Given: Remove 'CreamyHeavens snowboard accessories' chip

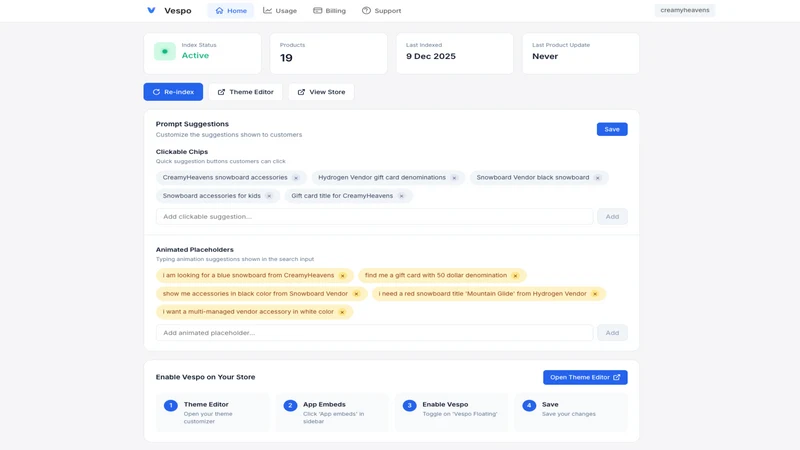Looking at the screenshot, I should pos(296,178).
